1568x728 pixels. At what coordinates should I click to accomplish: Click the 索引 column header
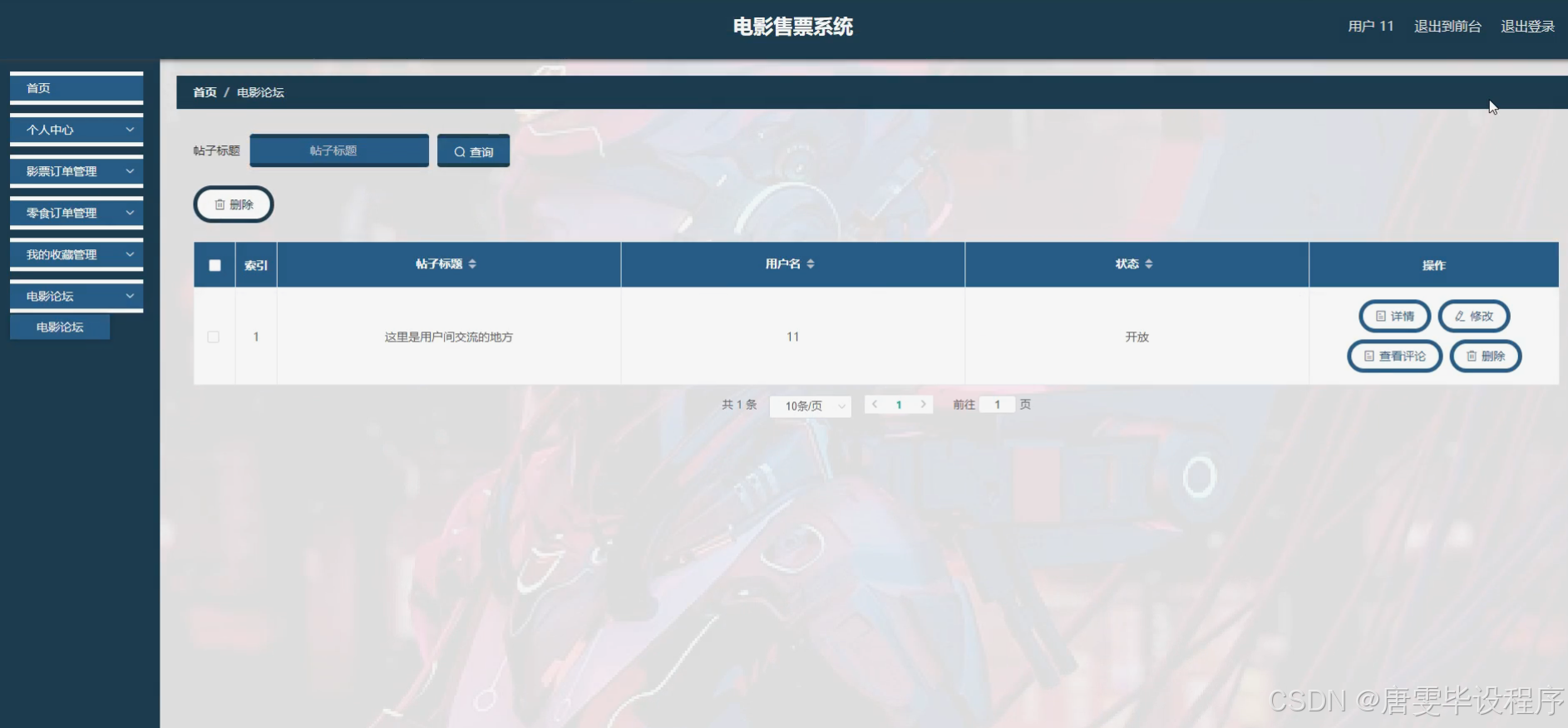point(256,265)
